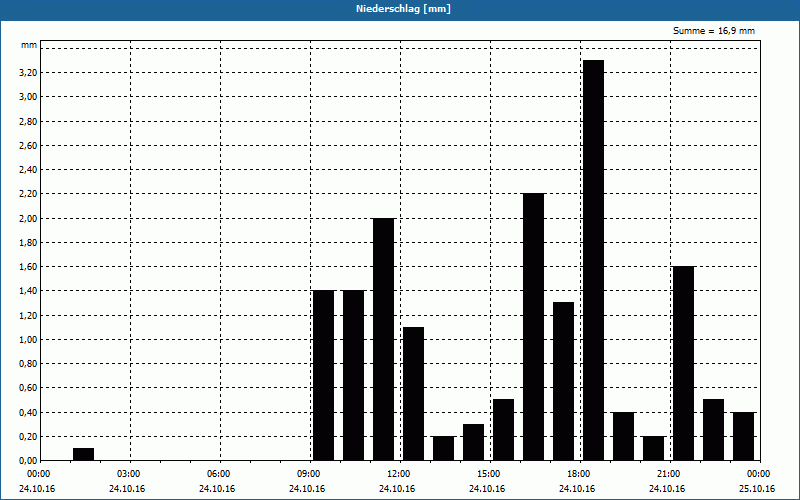Click the 15:00 time label

point(489,474)
